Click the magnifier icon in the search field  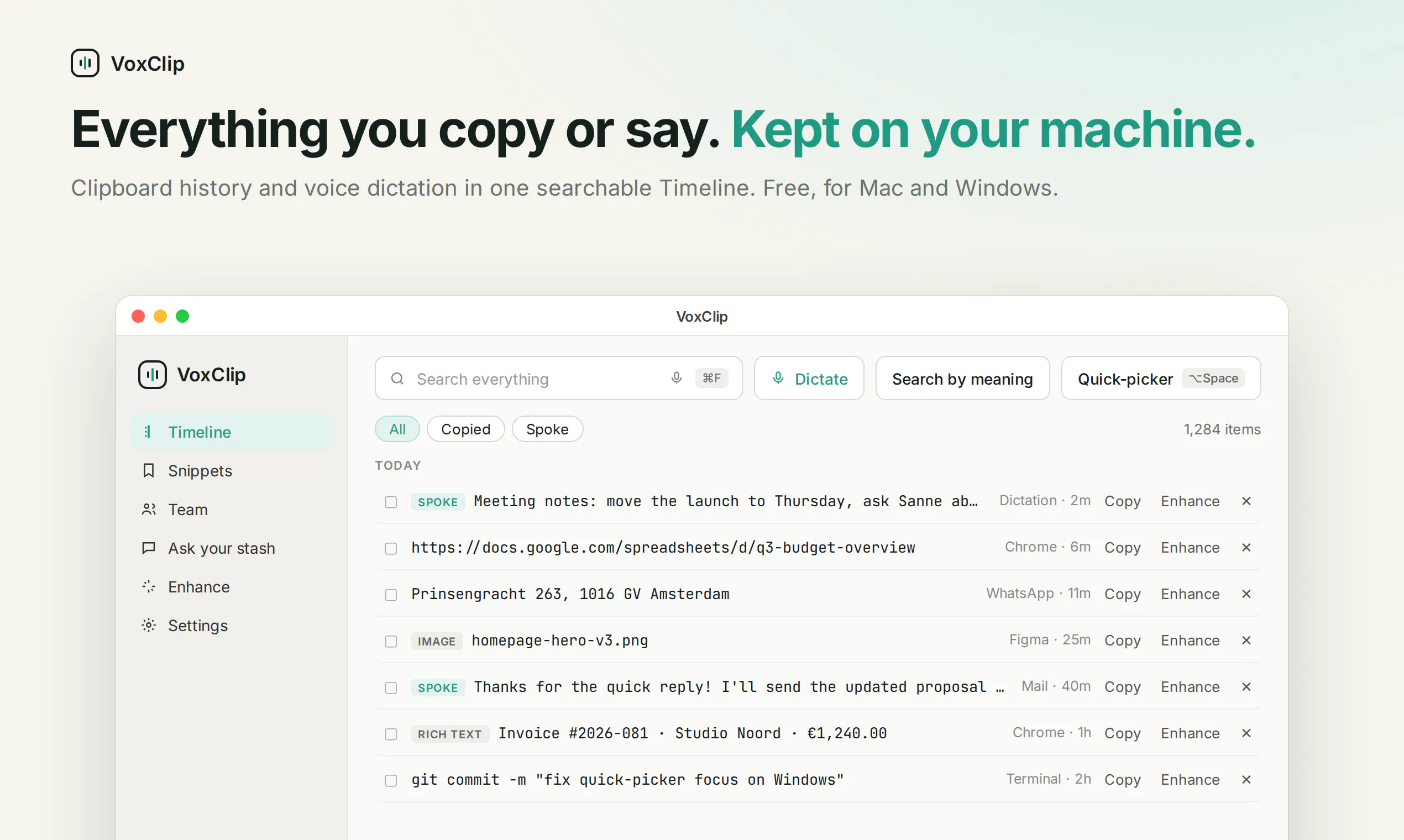[x=397, y=378]
